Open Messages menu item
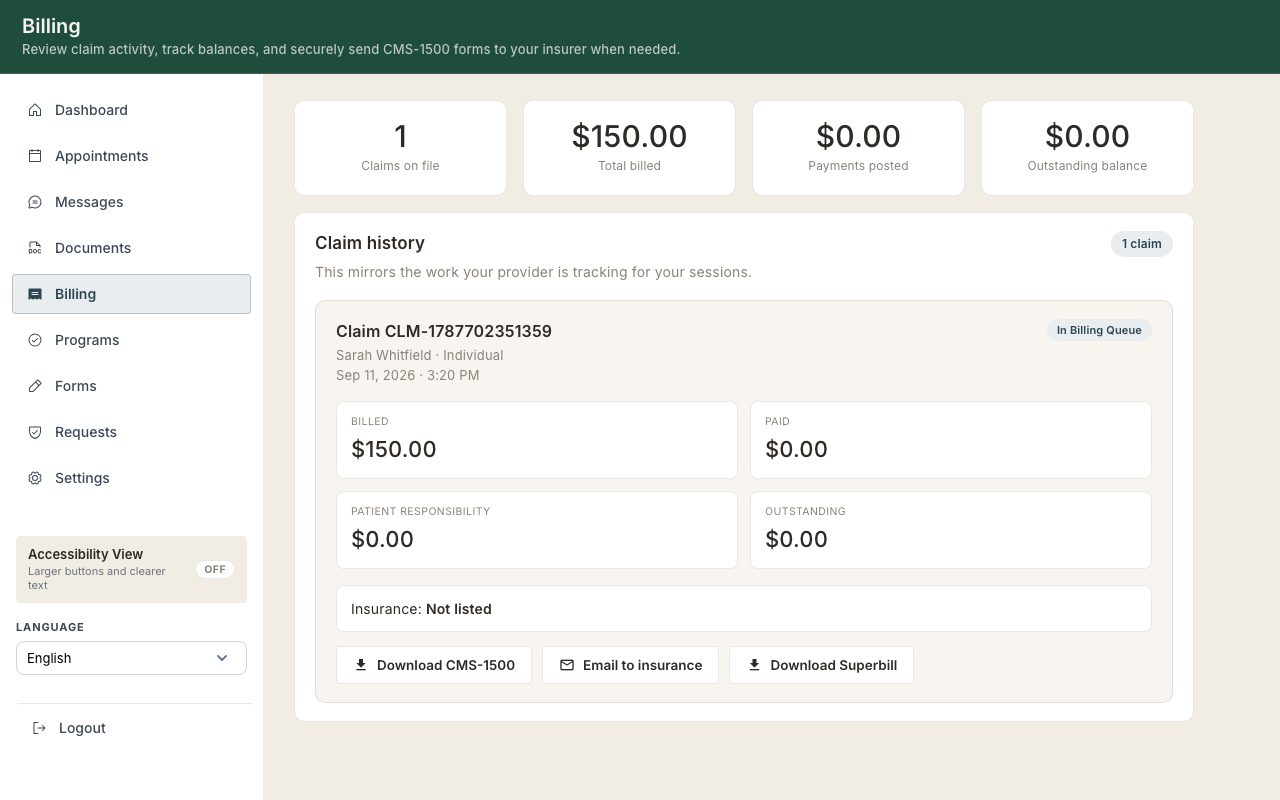 pyautogui.click(x=131, y=202)
